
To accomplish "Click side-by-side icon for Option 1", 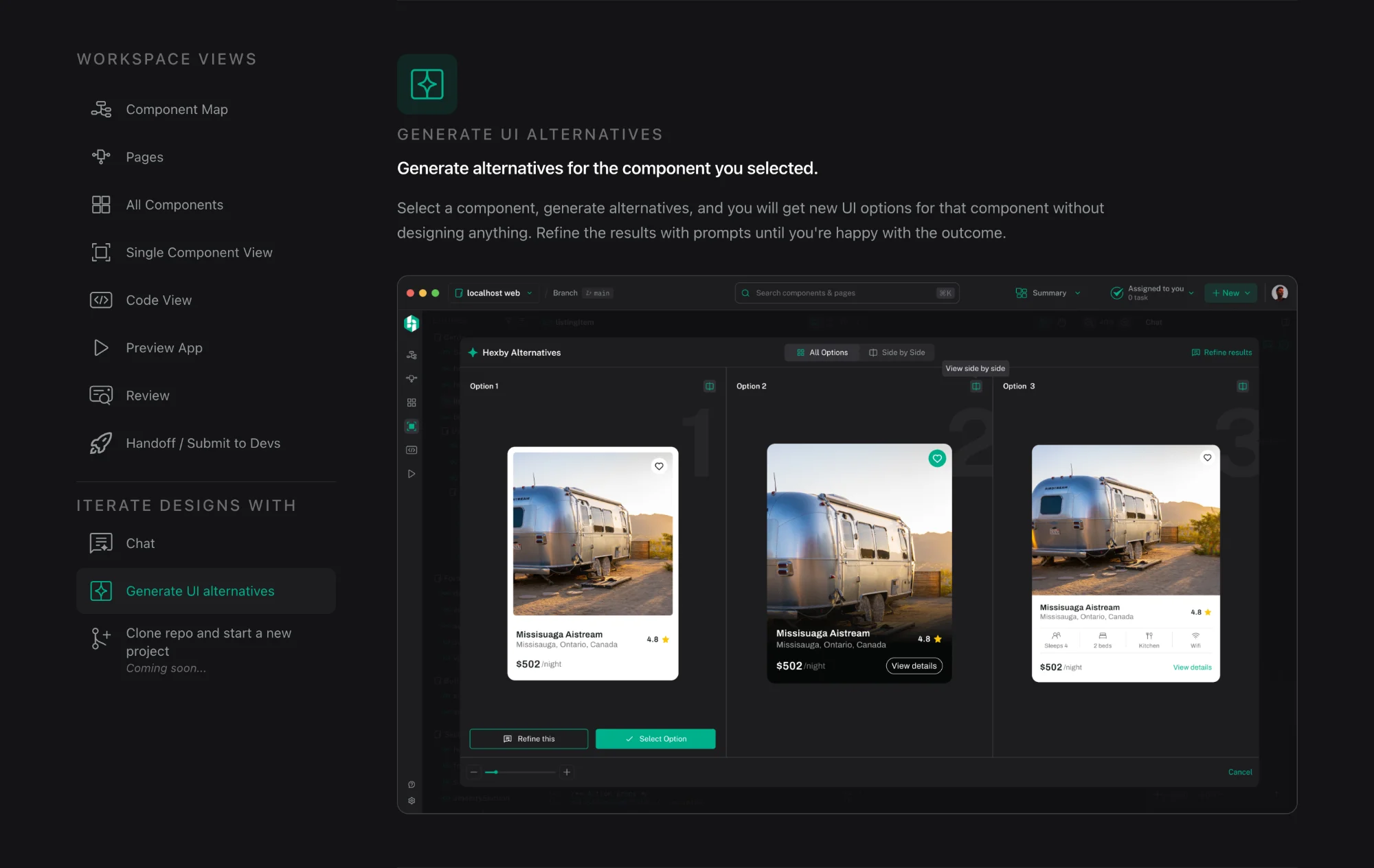I will (x=710, y=386).
